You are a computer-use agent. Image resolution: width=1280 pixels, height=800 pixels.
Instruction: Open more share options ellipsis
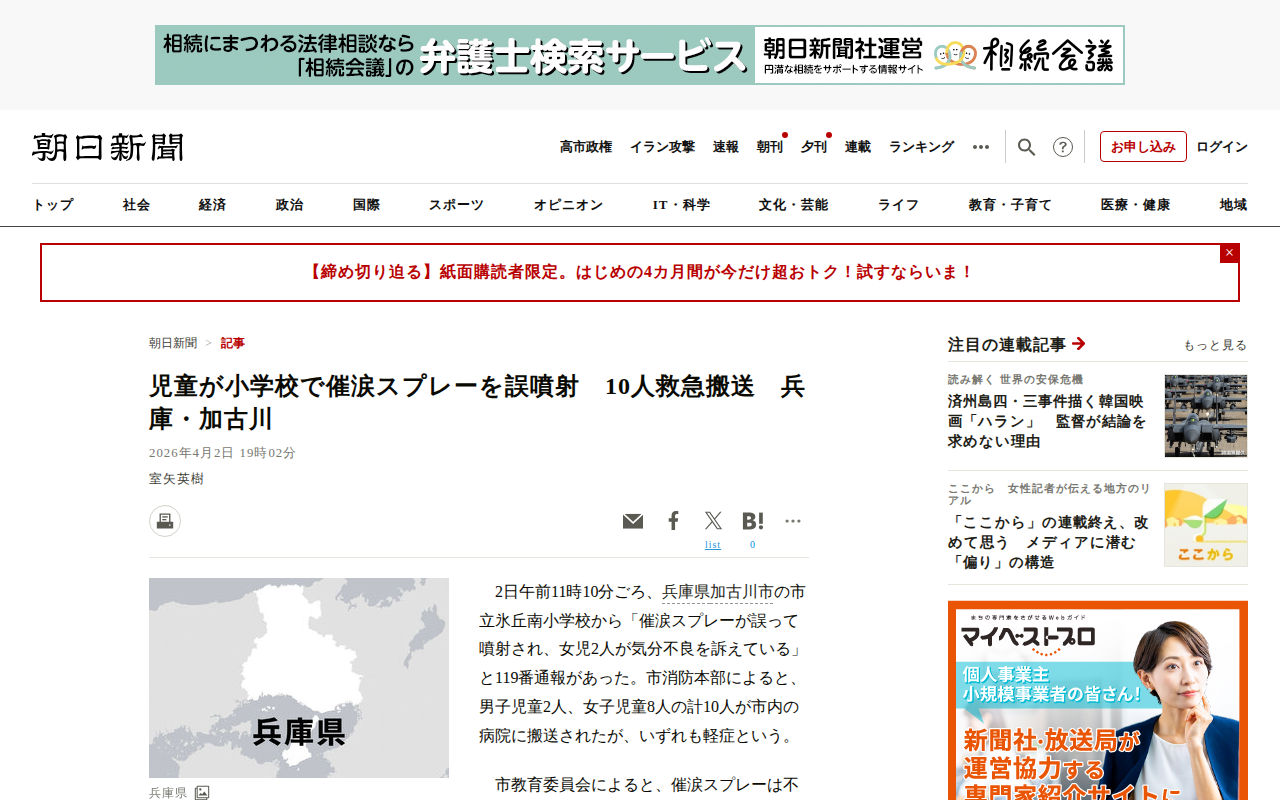(793, 521)
